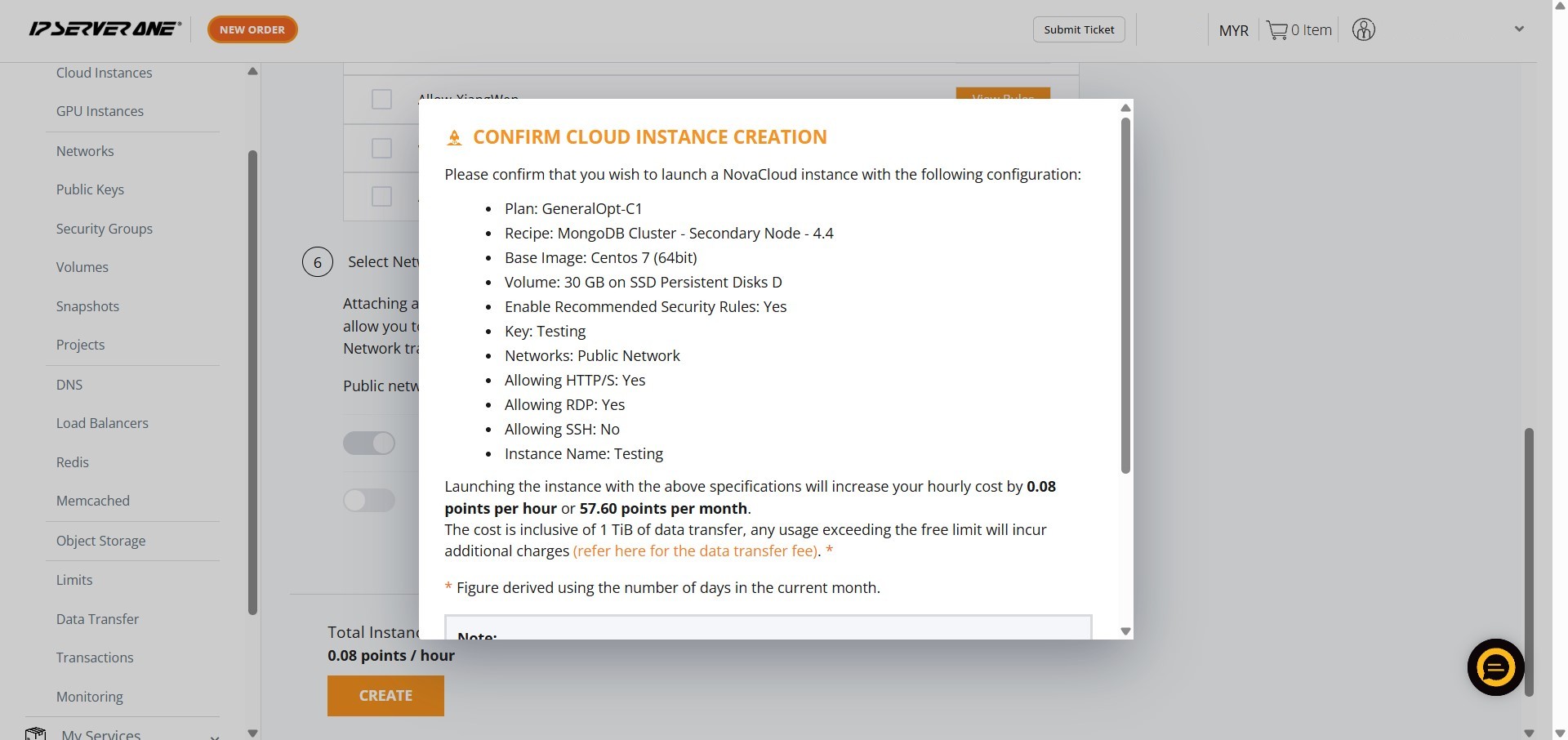Click the dialog scroll down arrow
The width and height of the screenshot is (1568, 740).
[1125, 631]
